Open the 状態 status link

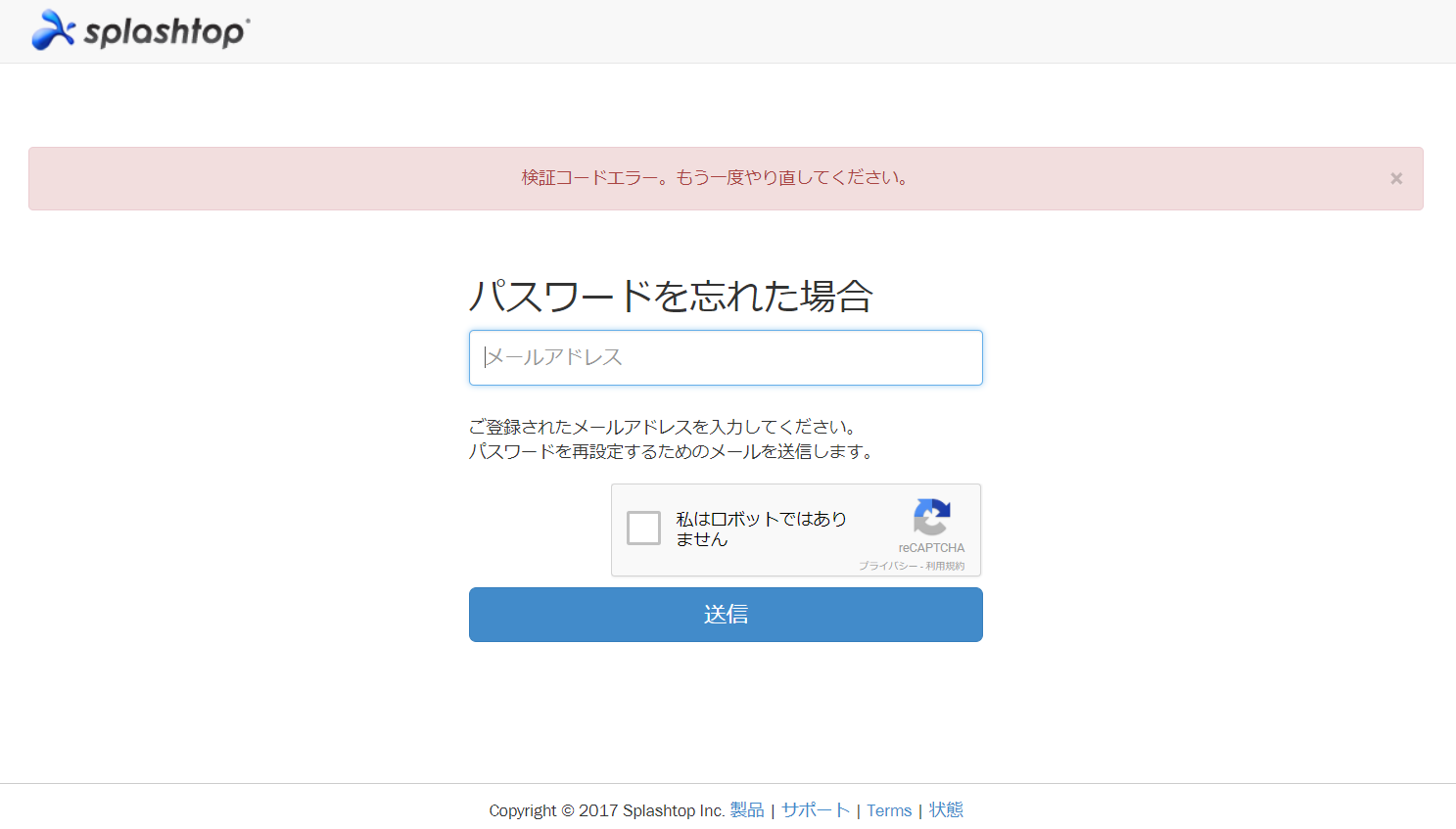tap(946, 810)
